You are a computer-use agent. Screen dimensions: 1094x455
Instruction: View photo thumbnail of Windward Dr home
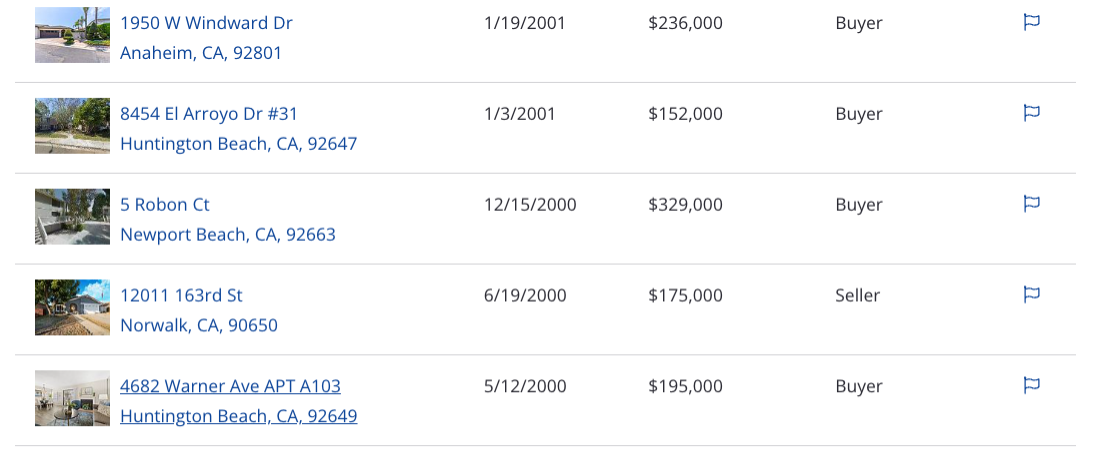[x=73, y=35]
